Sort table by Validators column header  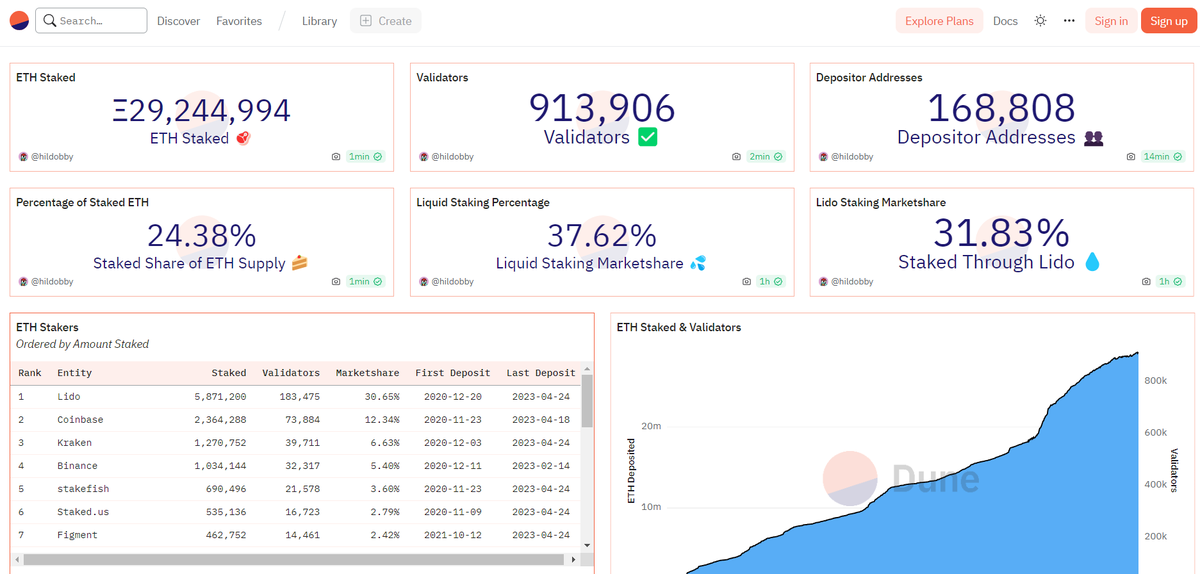tap(291, 373)
